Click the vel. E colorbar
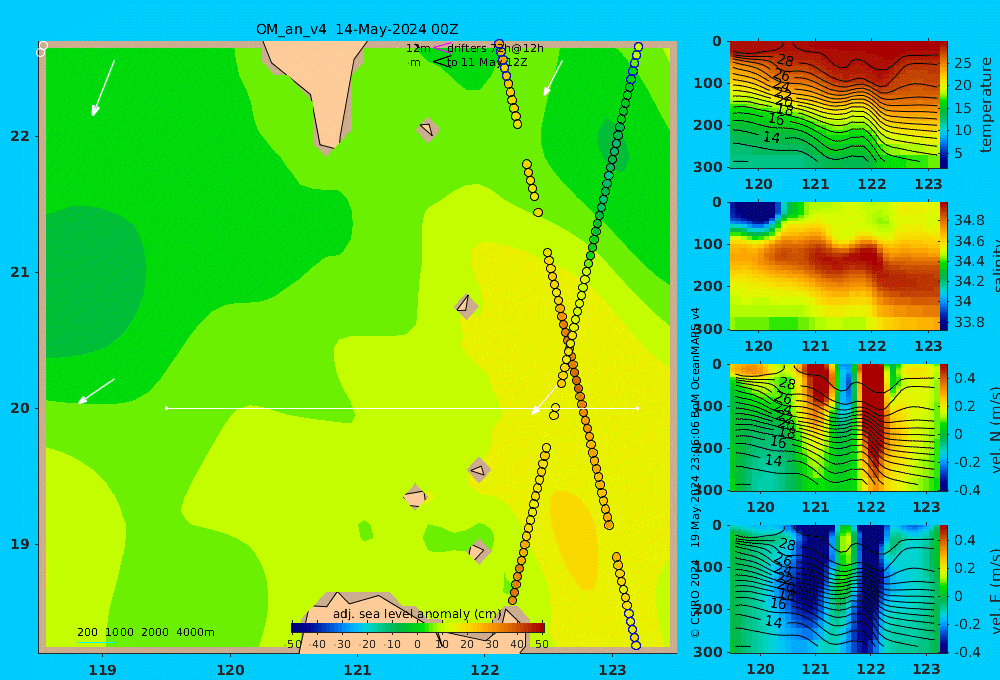The image size is (1000, 680). click(944, 589)
